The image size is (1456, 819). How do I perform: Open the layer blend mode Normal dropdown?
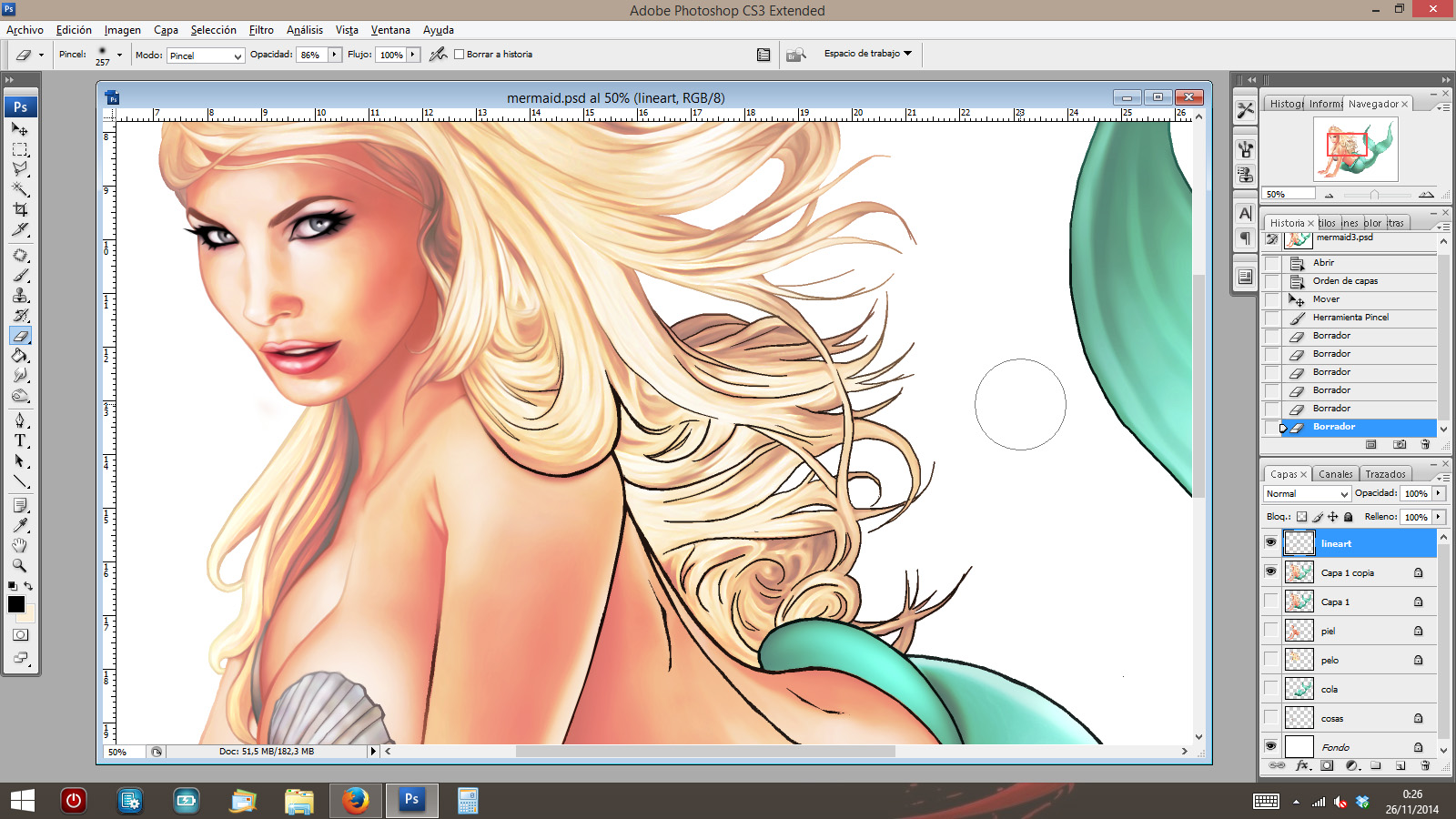[1307, 493]
